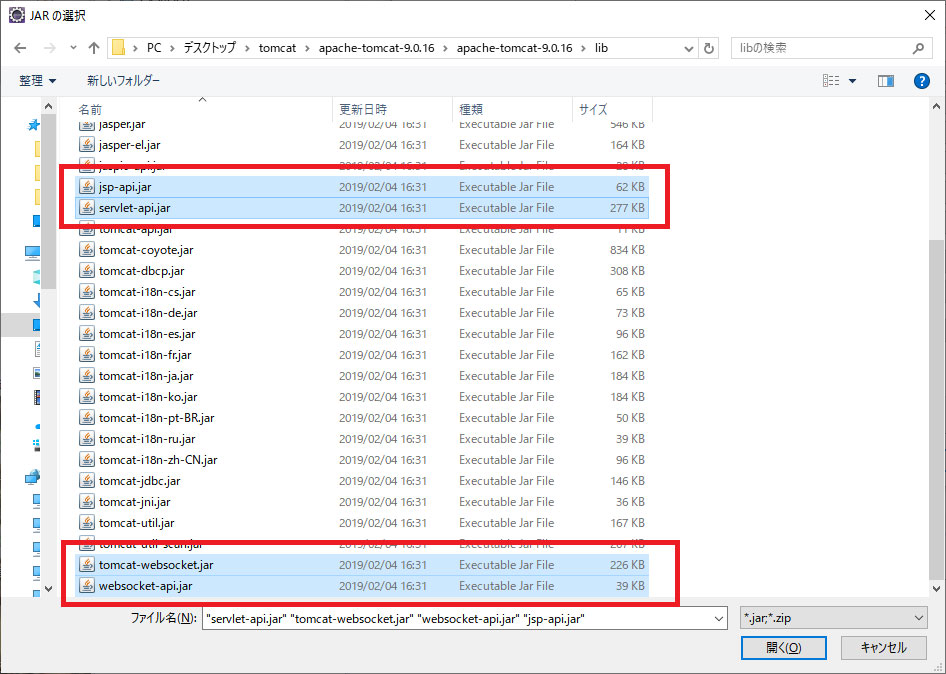Click the tomcat-util.jar file icon
The height and width of the screenshot is (674, 946).
tap(87, 523)
